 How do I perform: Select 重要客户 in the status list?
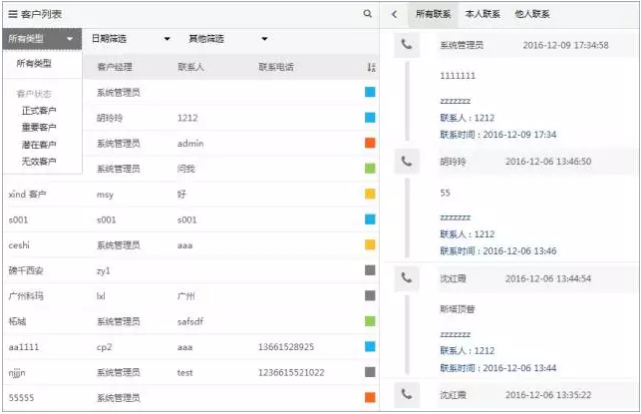[x=39, y=128]
